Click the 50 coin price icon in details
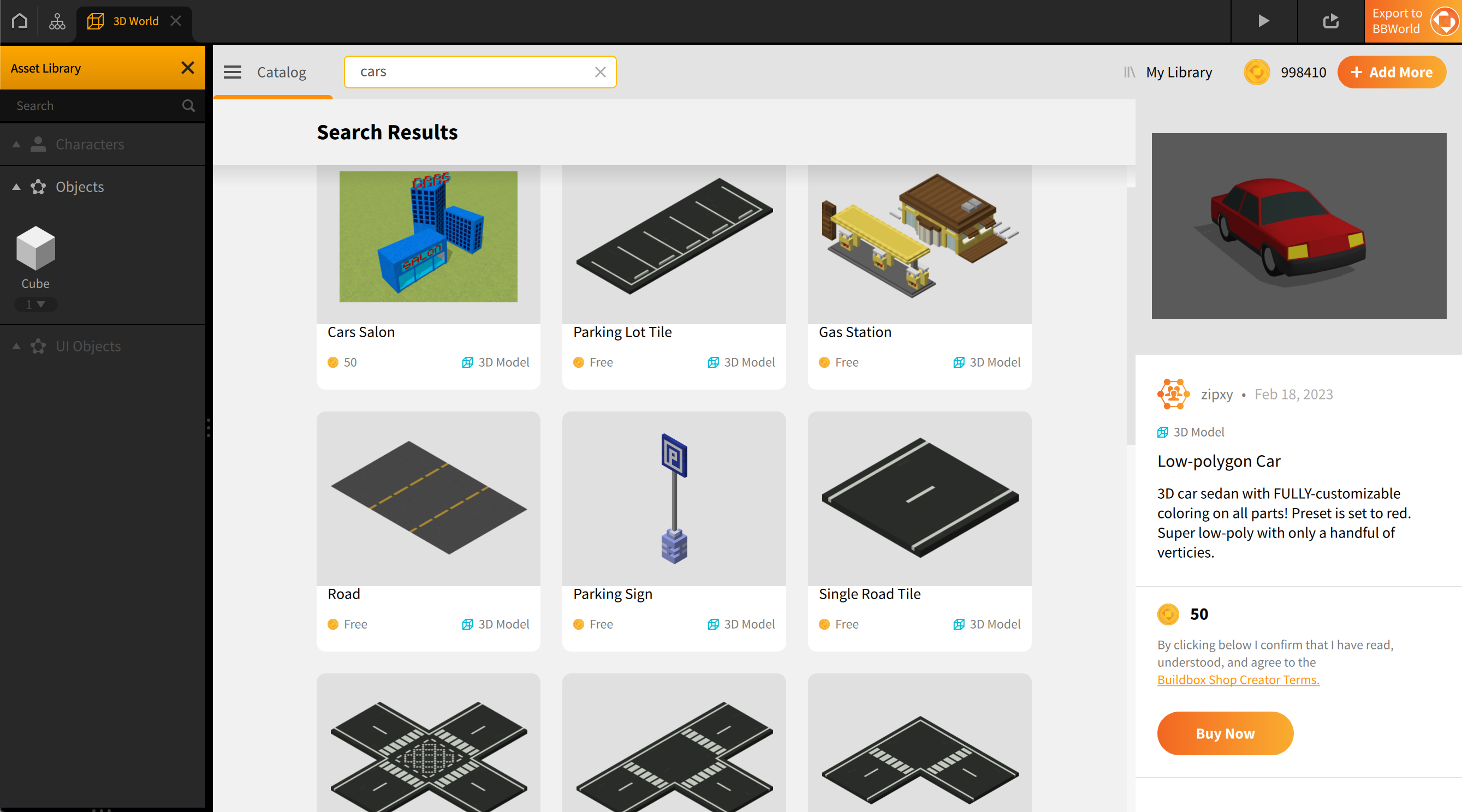Screen dimensions: 1462x812 [1168, 614]
